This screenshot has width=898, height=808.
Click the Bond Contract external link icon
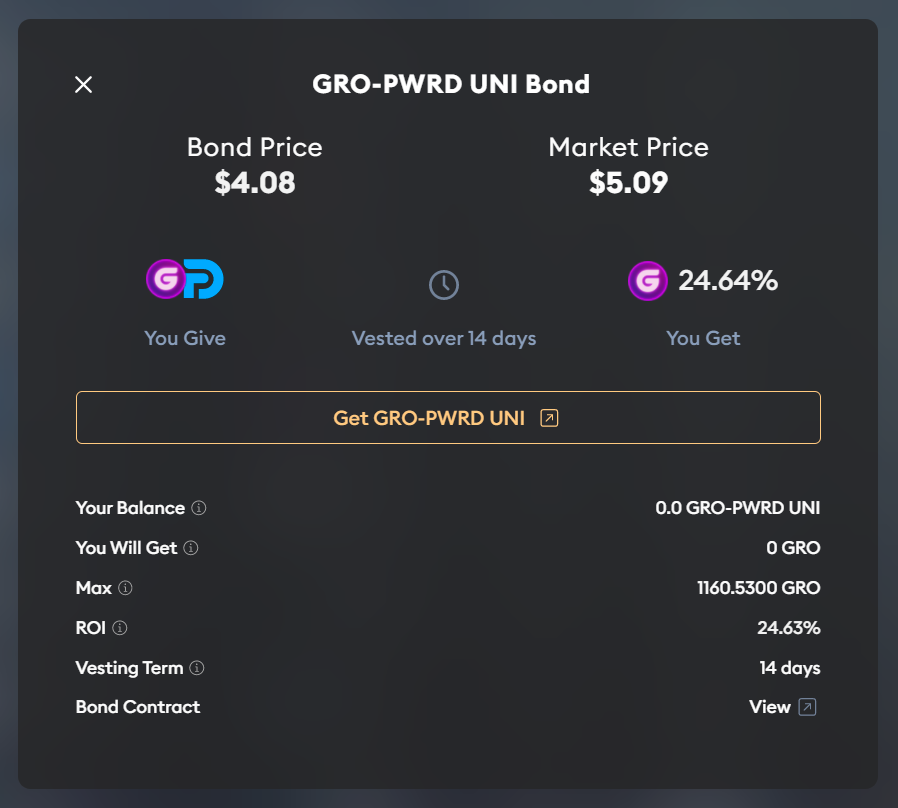(x=808, y=707)
